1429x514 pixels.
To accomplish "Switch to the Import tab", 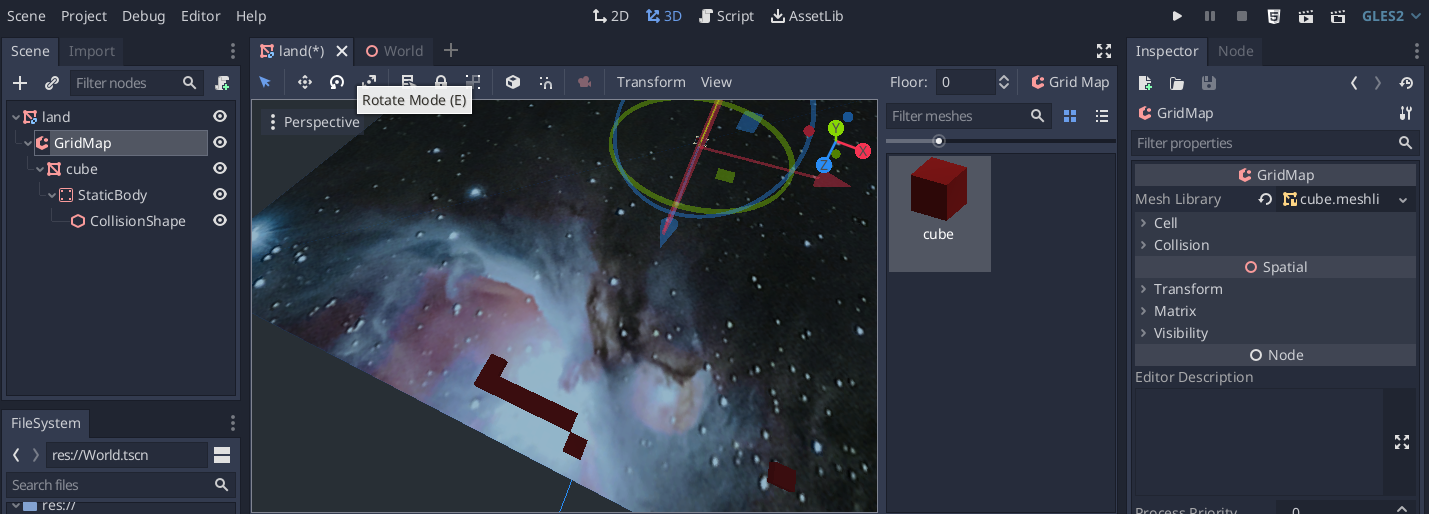I will pos(91,51).
